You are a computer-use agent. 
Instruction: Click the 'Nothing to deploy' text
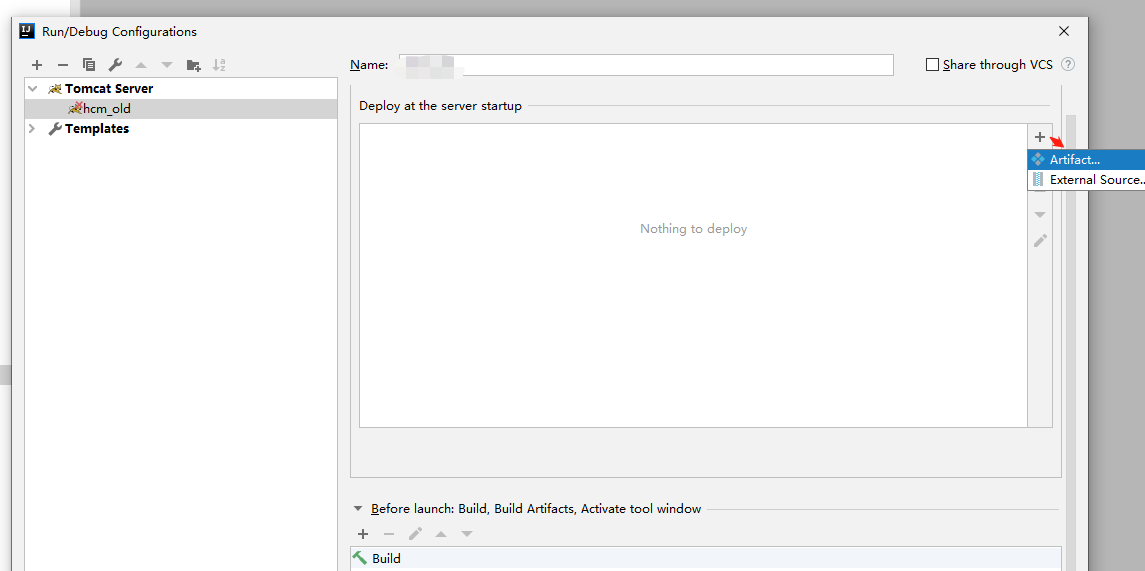(x=694, y=229)
